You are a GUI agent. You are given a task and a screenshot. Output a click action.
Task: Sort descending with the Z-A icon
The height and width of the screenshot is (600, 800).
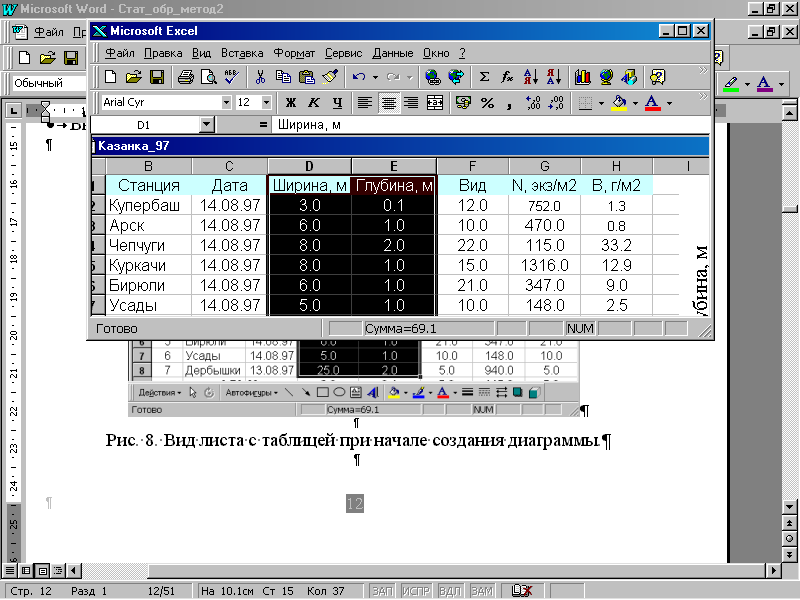[x=554, y=77]
